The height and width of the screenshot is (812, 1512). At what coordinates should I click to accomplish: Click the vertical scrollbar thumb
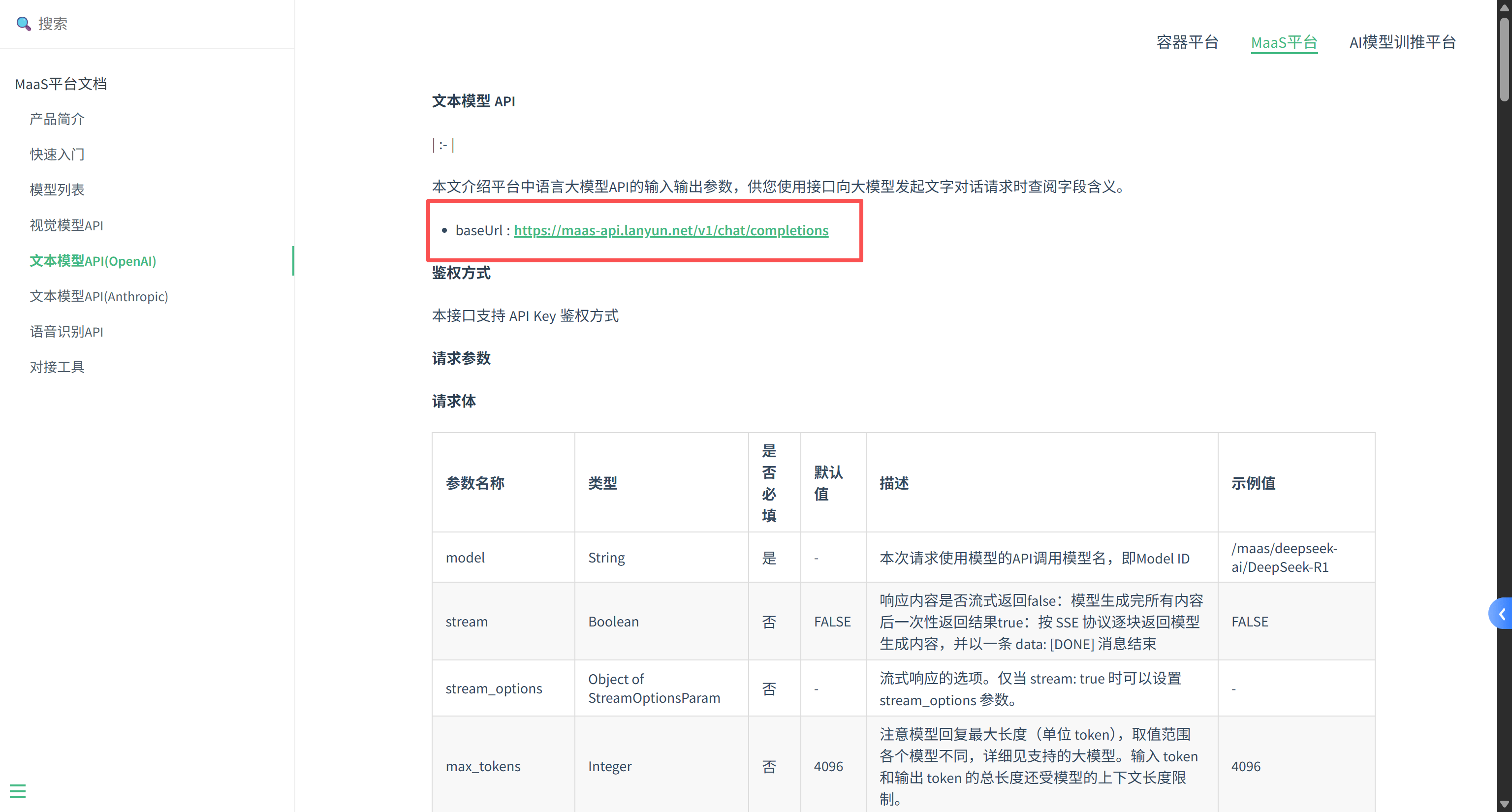tap(1504, 59)
